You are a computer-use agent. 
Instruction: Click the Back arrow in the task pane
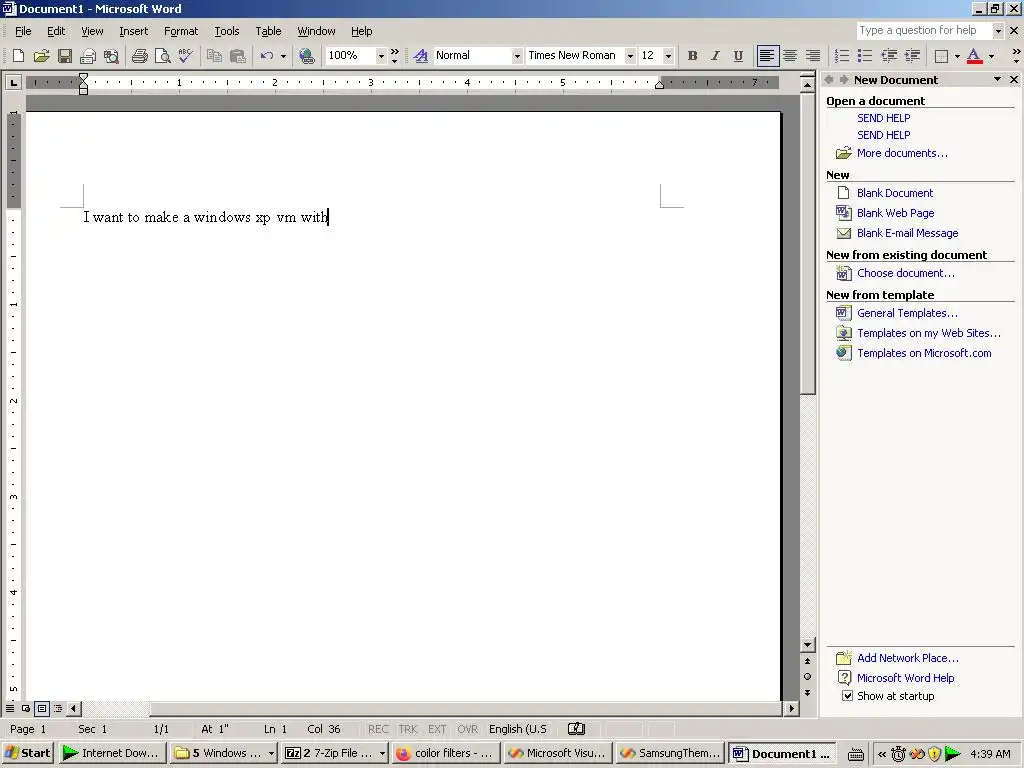tap(829, 80)
